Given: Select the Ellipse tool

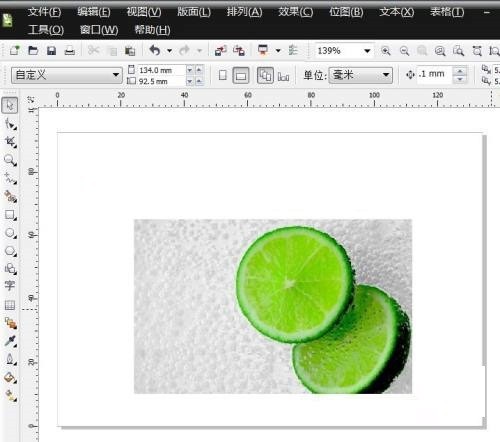Looking at the screenshot, I should (10, 233).
